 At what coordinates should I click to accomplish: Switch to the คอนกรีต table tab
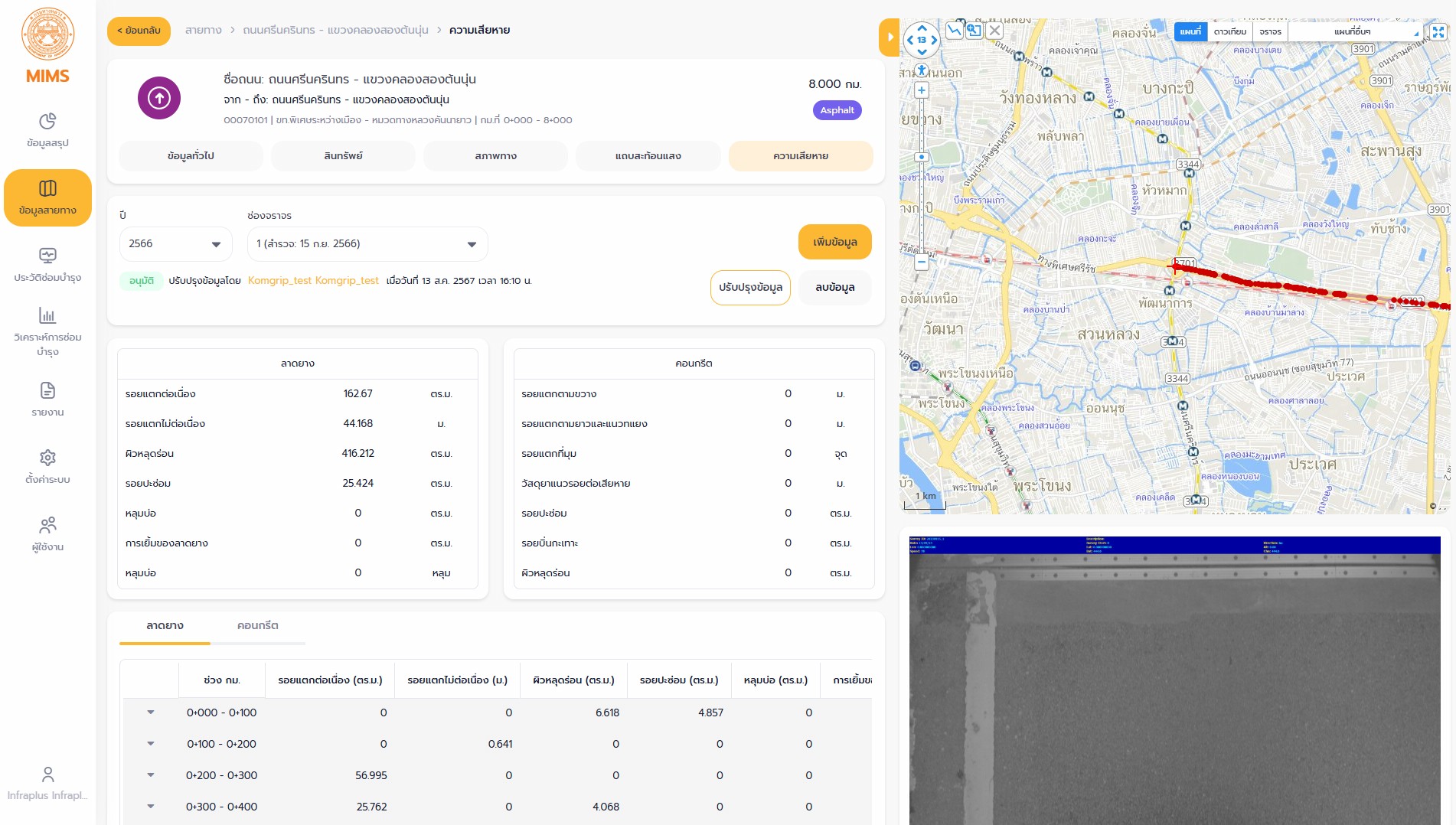tap(257, 625)
